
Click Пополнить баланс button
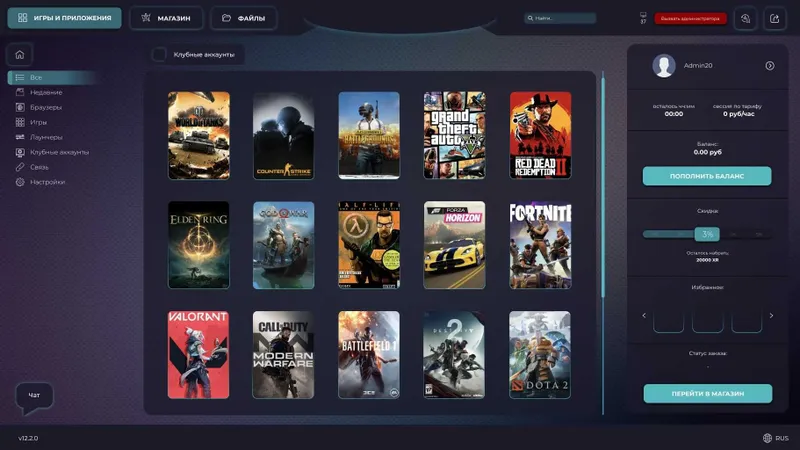[x=707, y=176]
